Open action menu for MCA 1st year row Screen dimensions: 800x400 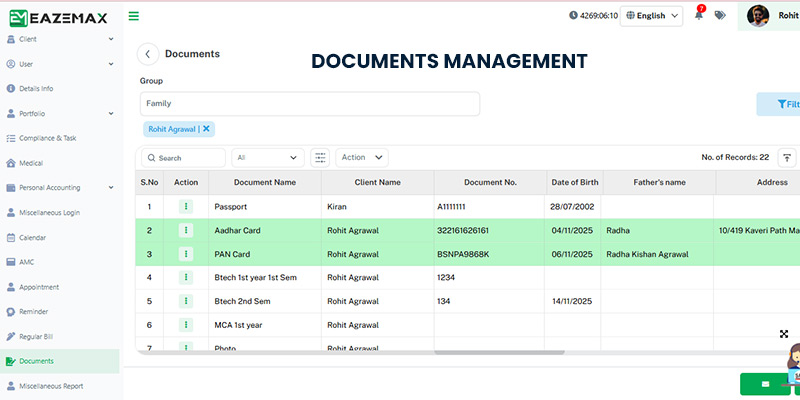coord(186,325)
